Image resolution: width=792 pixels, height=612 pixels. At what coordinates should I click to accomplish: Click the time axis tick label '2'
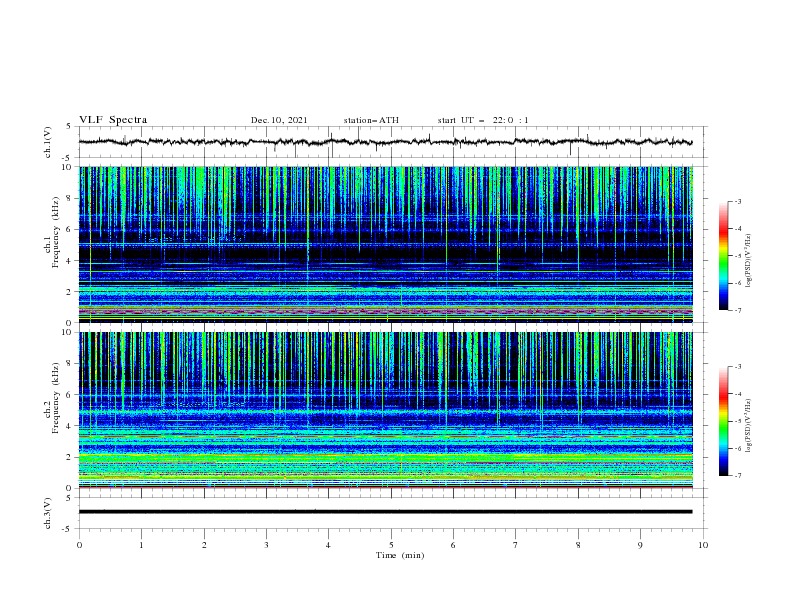pos(204,545)
